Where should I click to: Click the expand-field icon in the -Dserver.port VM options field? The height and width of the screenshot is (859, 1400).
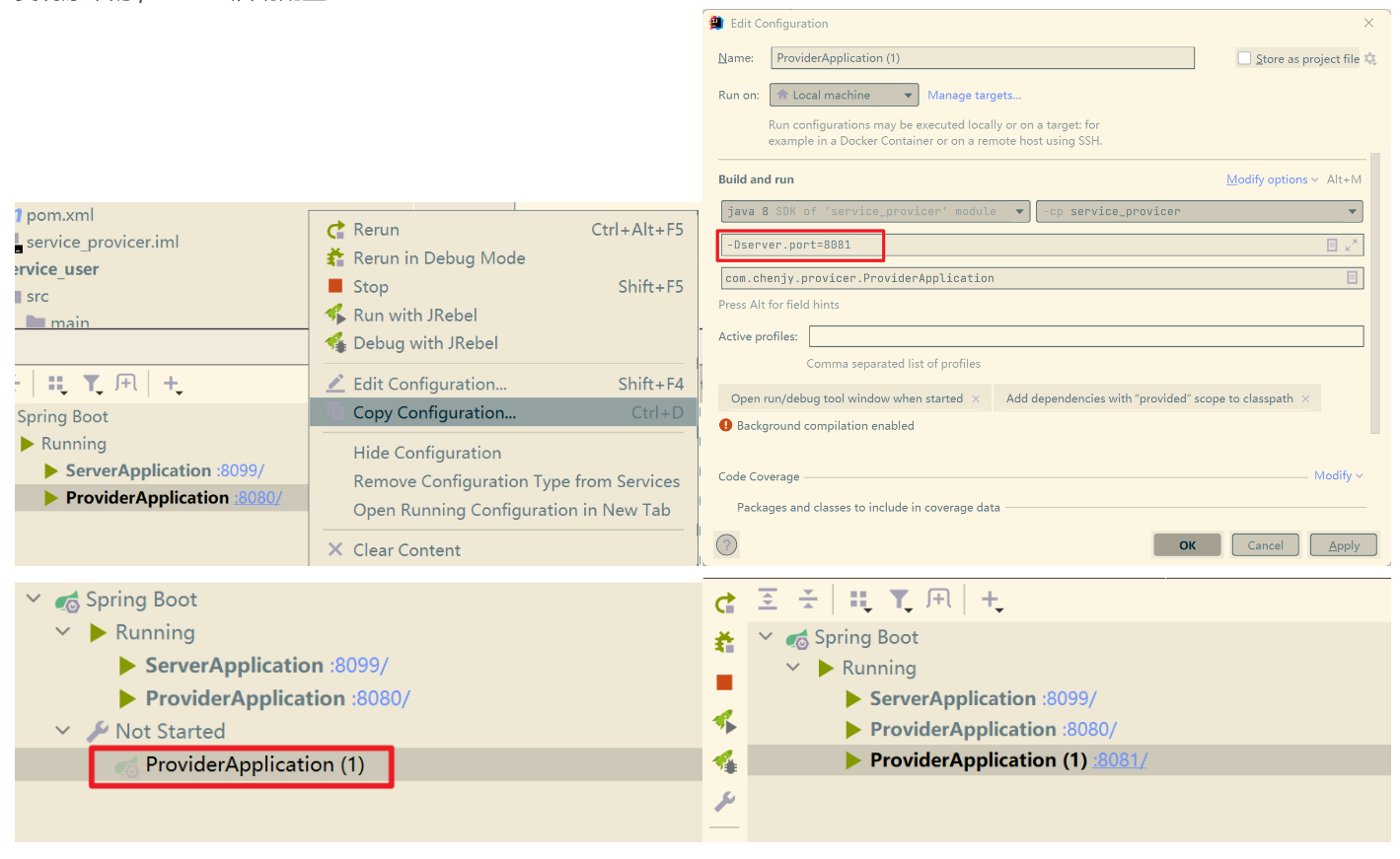click(1352, 245)
